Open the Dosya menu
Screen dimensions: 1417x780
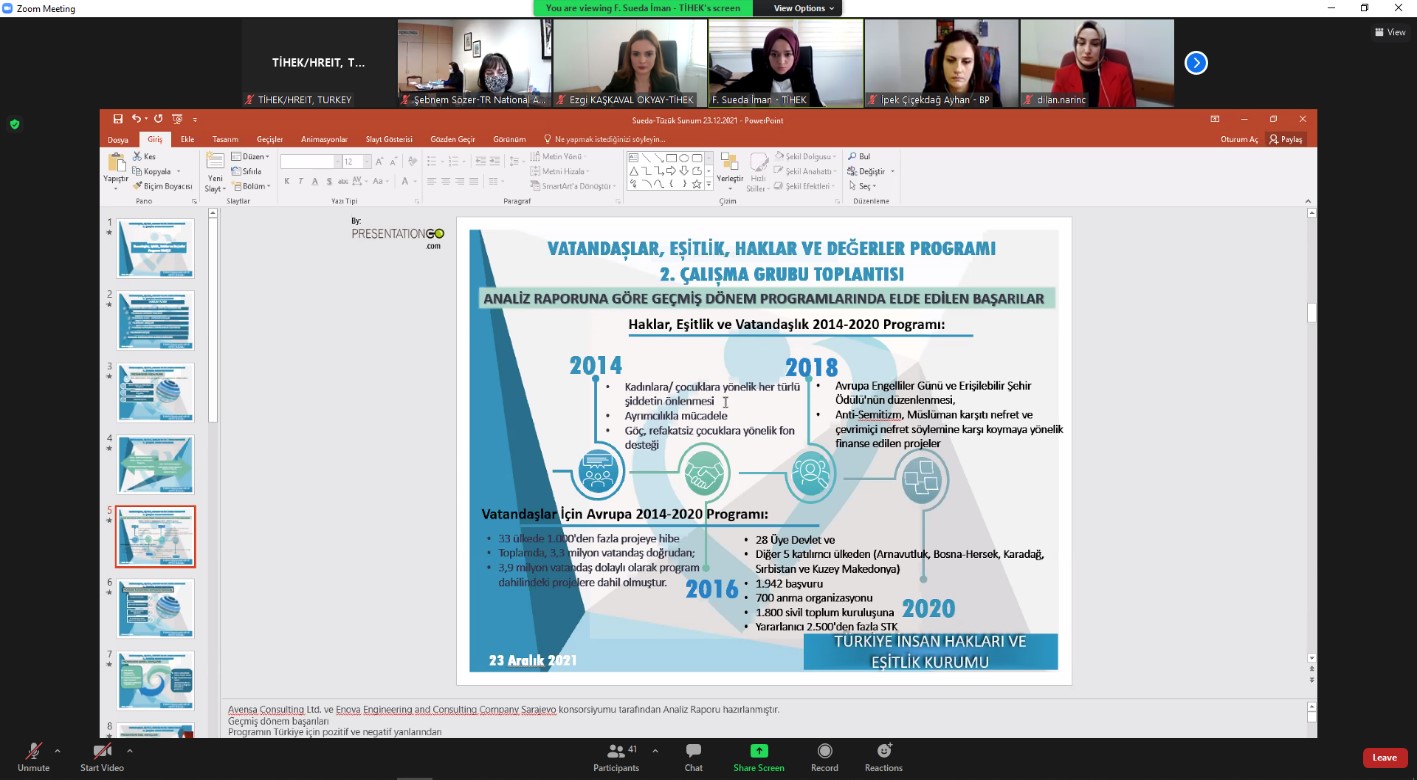tap(118, 139)
